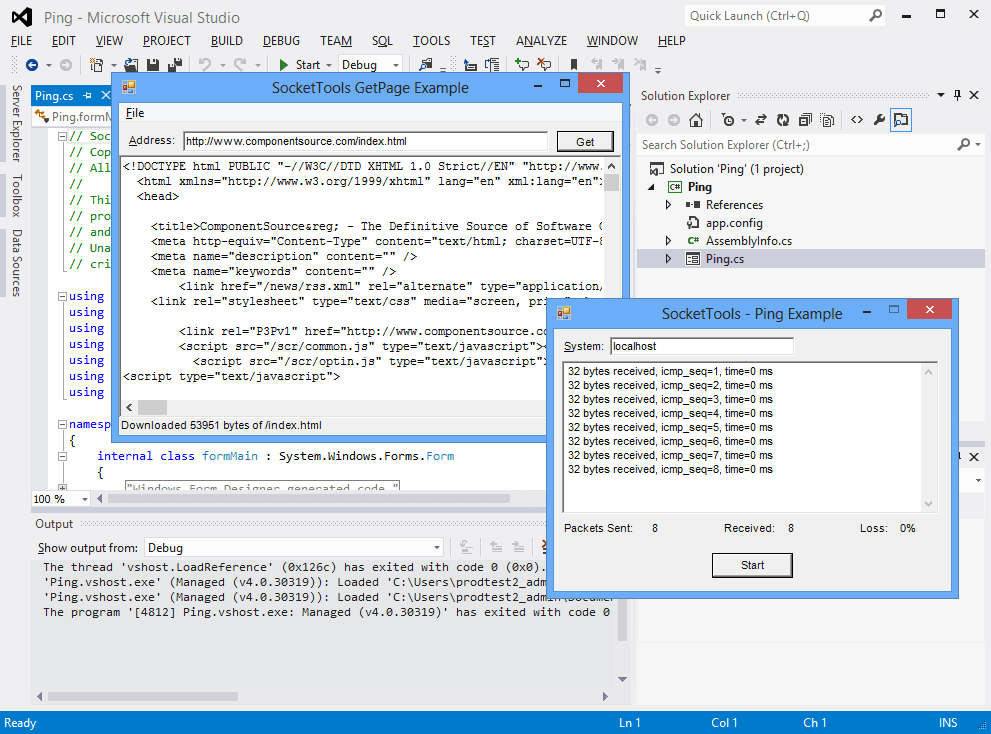Open the PROJECT menu
991x734 pixels.
(x=166, y=40)
